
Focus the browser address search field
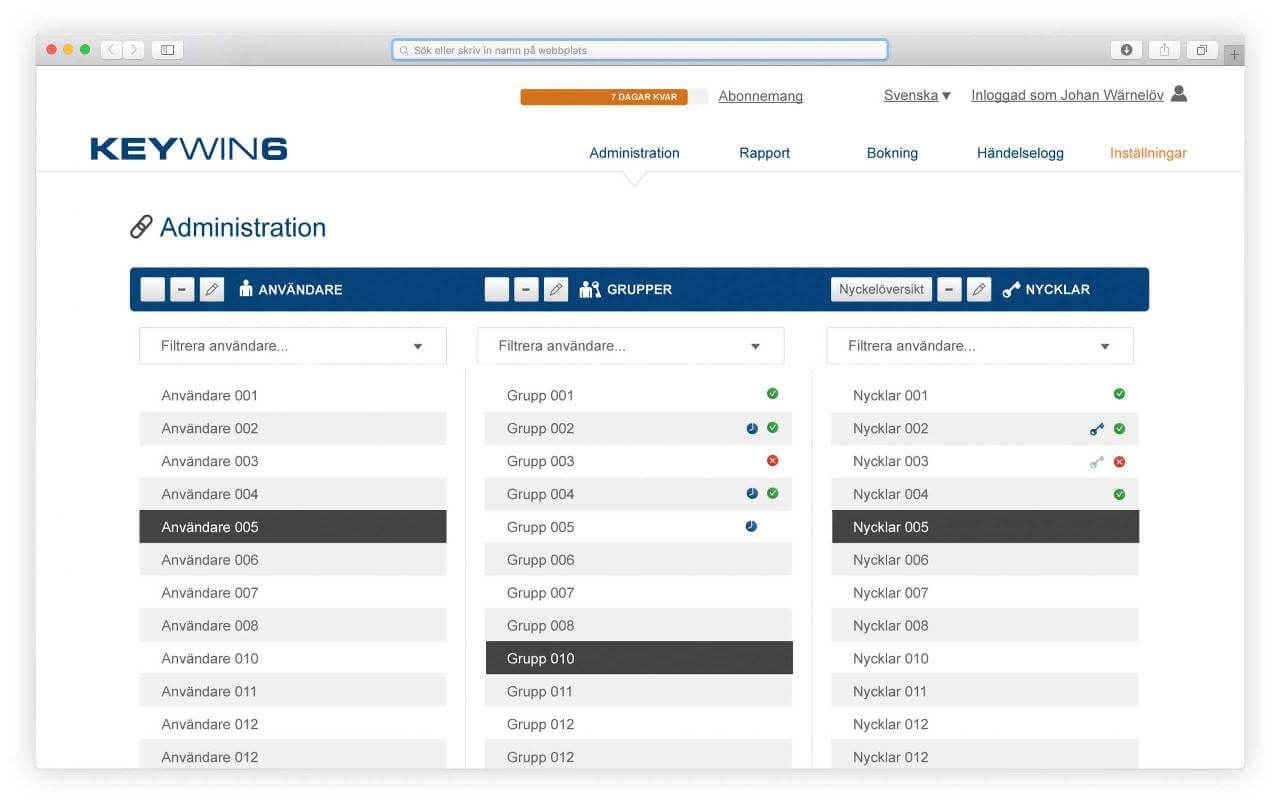pyautogui.click(x=640, y=50)
